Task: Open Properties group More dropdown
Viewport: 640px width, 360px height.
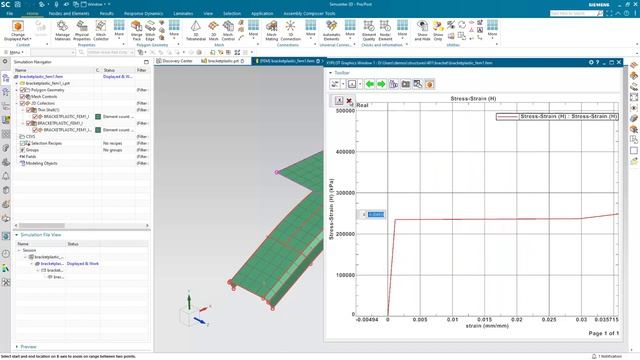Action: tap(119, 31)
